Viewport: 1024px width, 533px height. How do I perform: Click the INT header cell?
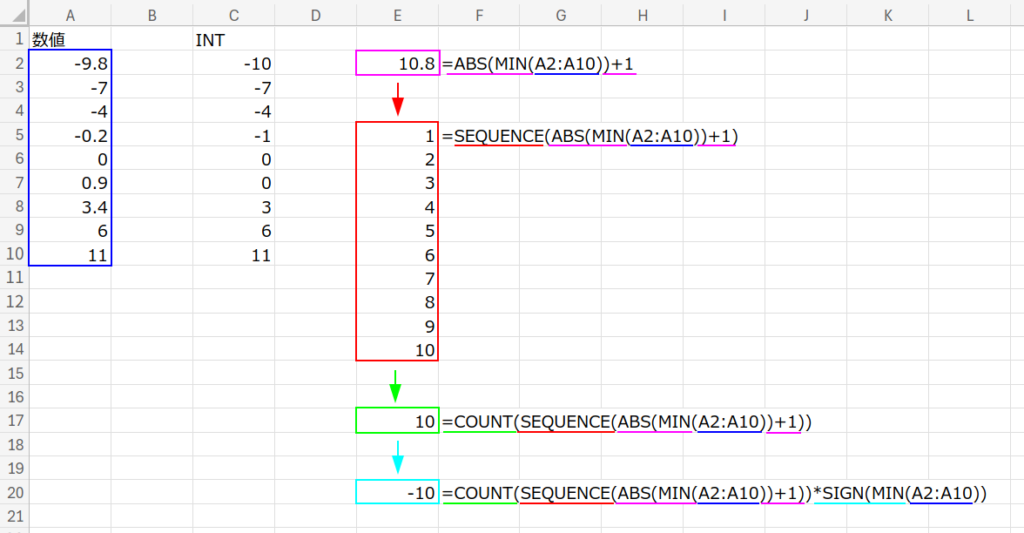234,40
